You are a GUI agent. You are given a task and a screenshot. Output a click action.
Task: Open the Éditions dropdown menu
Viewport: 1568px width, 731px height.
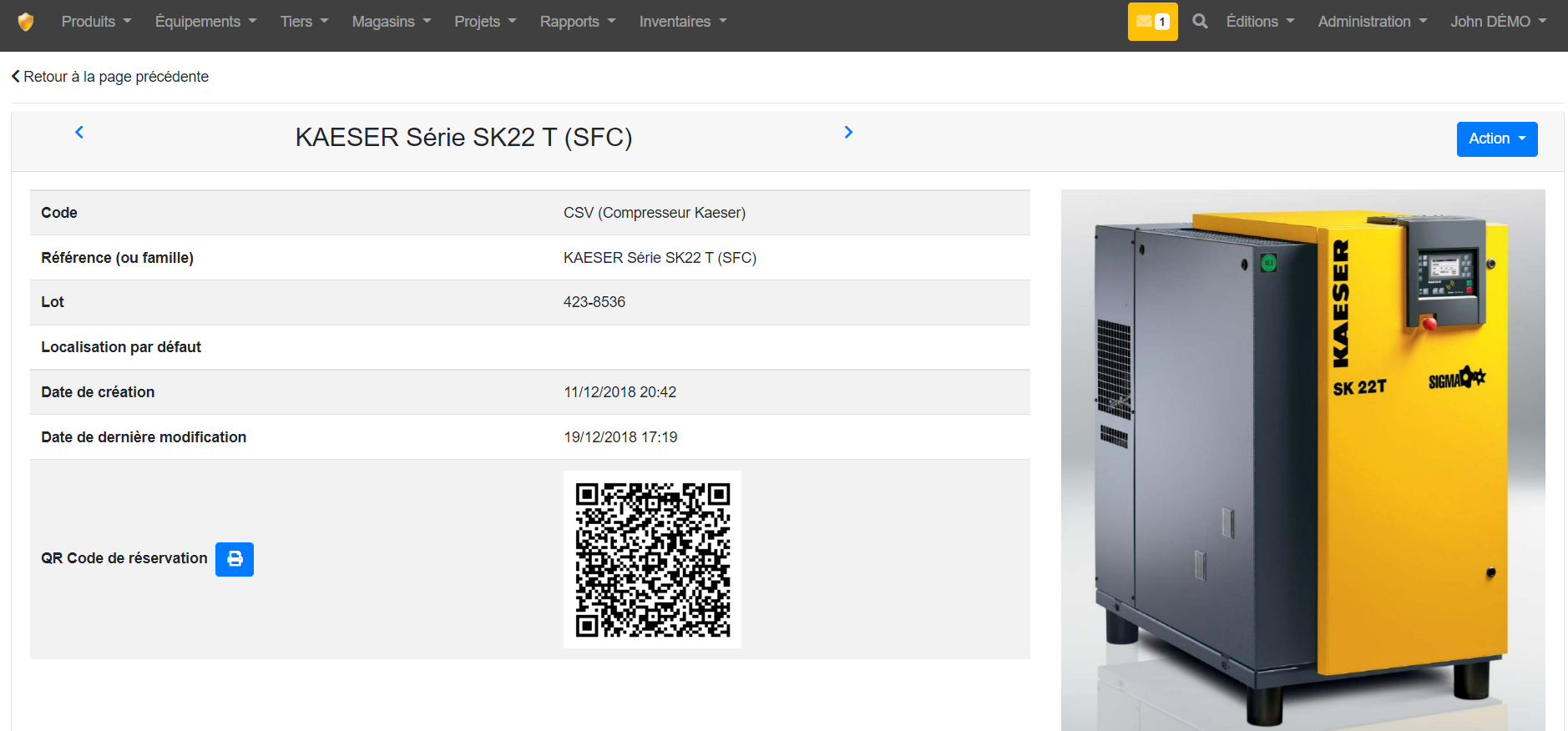tap(1260, 22)
